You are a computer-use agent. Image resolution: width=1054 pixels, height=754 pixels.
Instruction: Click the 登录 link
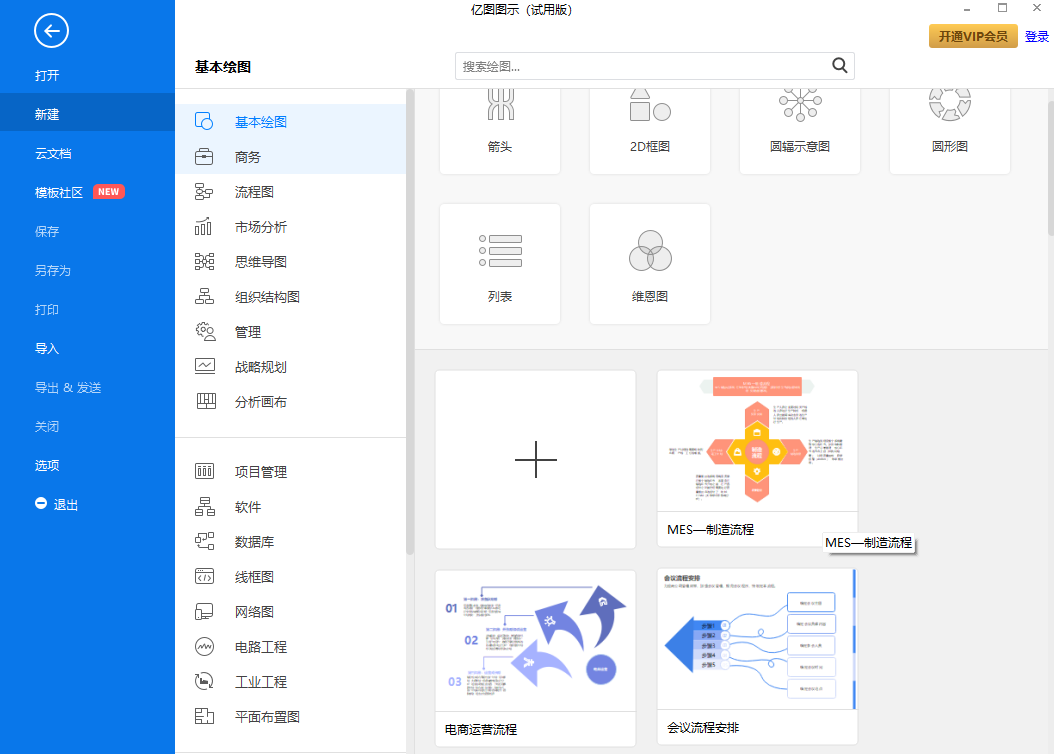[x=1037, y=35]
